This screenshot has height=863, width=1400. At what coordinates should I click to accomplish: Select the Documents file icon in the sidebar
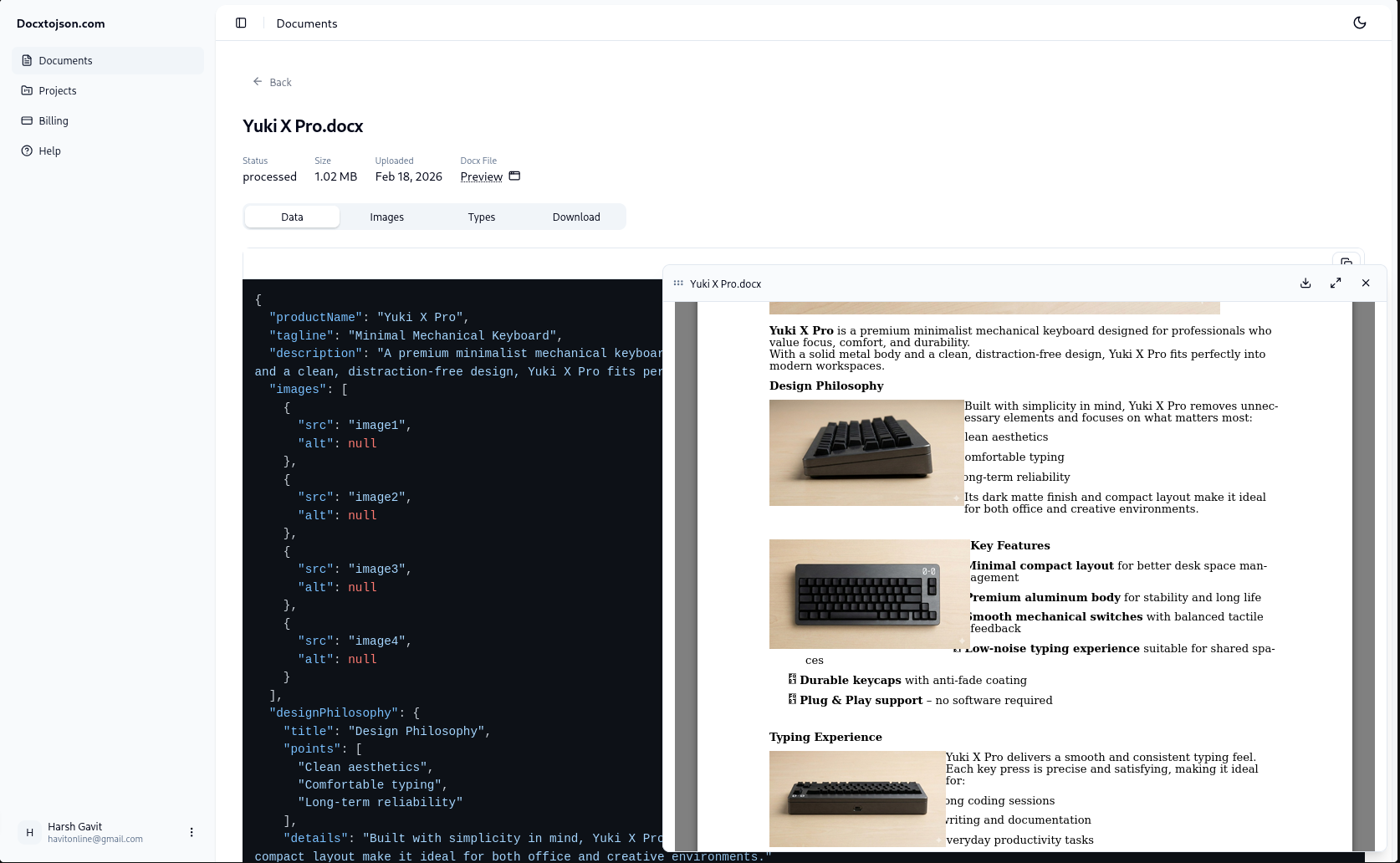point(28,60)
